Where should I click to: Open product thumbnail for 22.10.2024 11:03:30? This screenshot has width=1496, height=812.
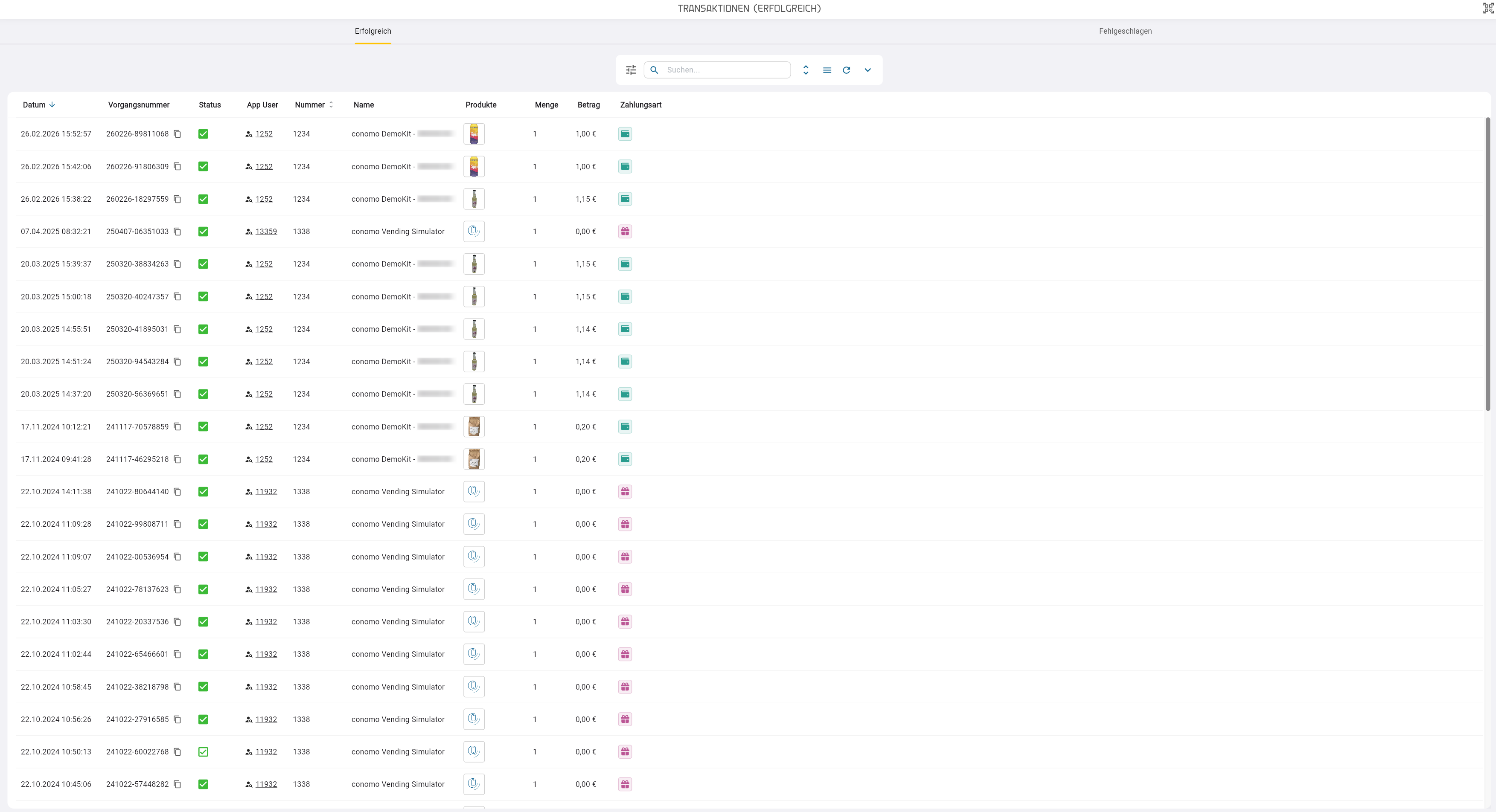pos(474,622)
